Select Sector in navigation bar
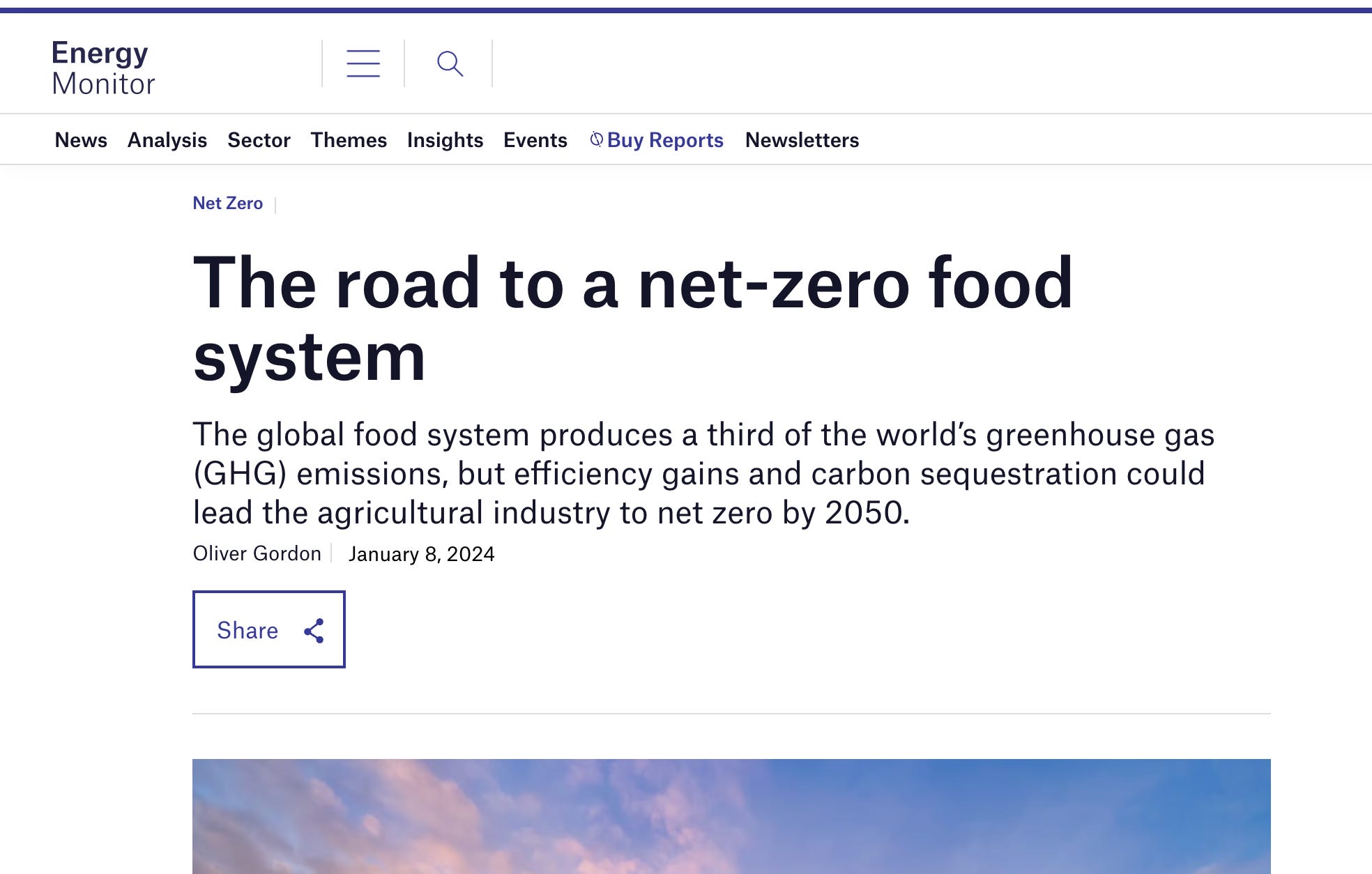 tap(259, 140)
